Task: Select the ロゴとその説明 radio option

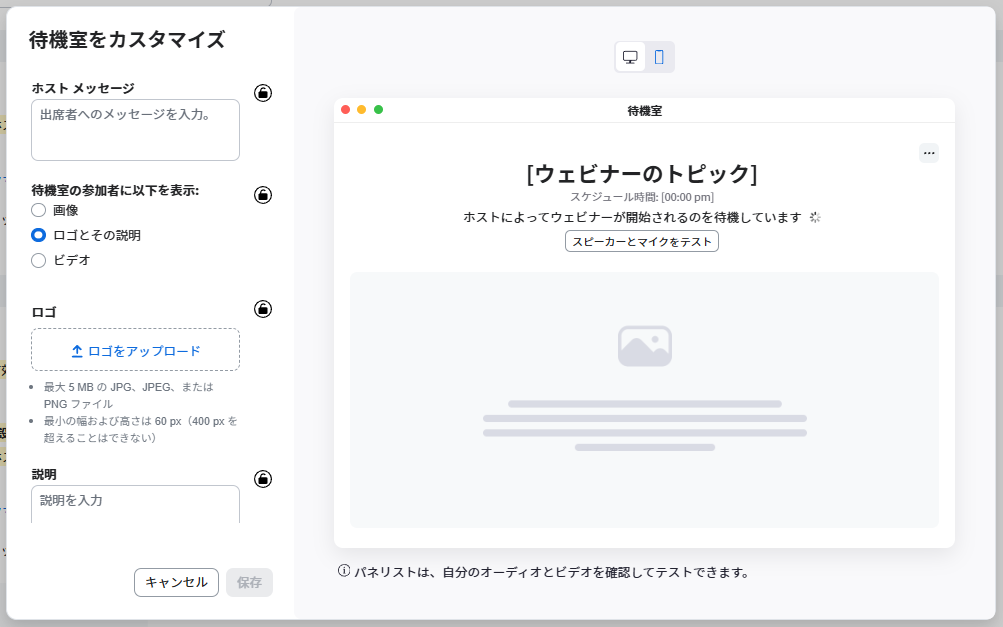Action: [39, 235]
